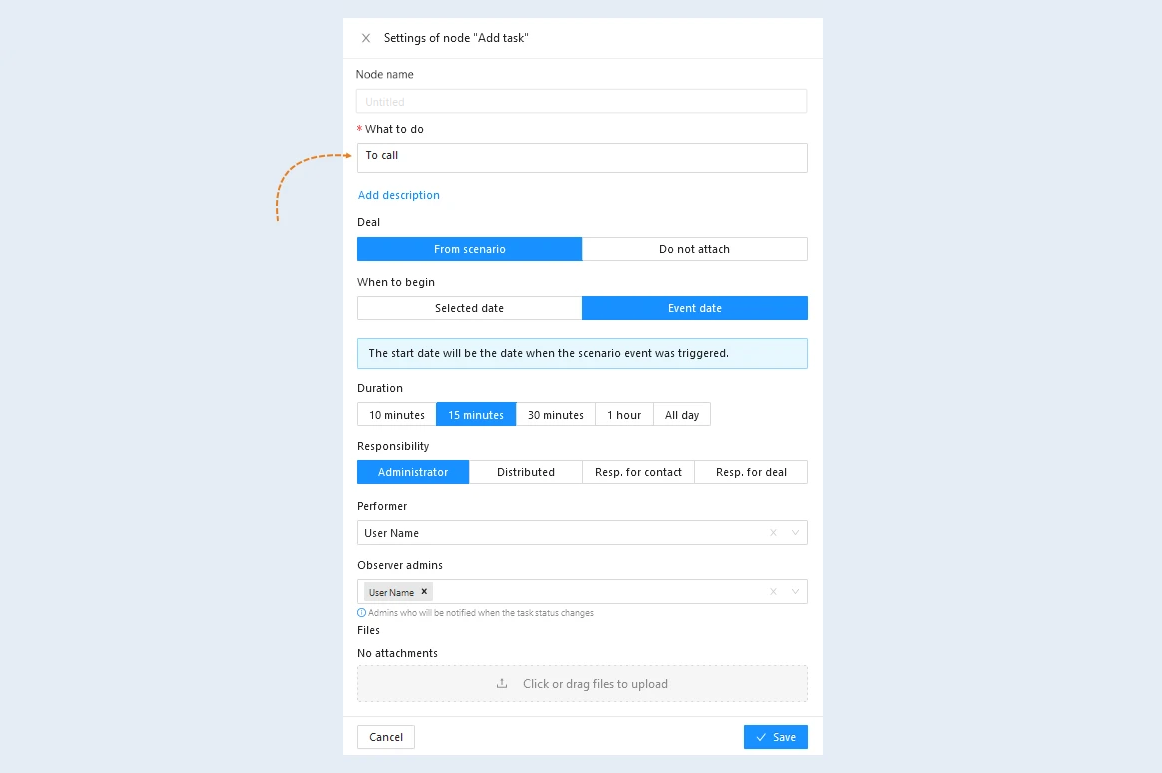Click the upload icon in the files drop area
This screenshot has width=1162, height=773.
pos(502,683)
